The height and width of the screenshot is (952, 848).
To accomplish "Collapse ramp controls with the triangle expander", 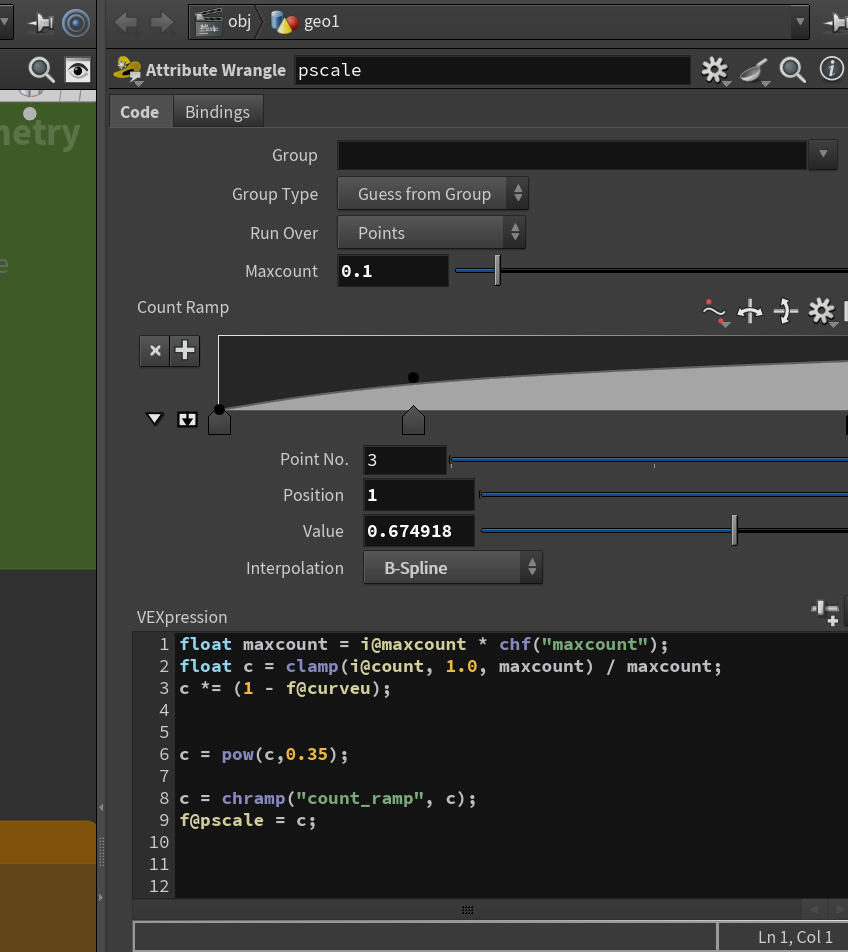I will pos(154,419).
